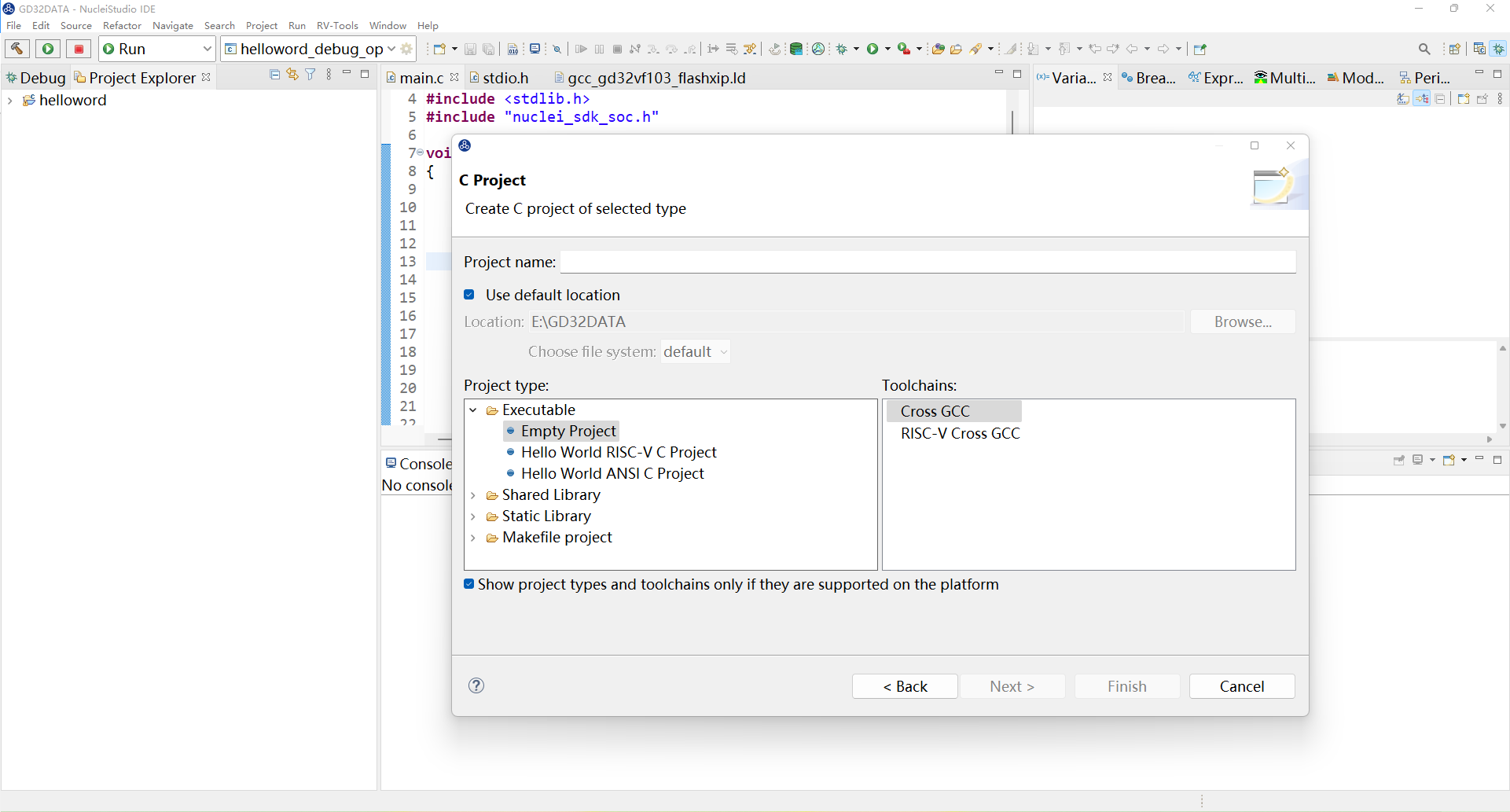Click the green database toolbar icon
Screen dimensions: 1510x812
click(x=796, y=49)
